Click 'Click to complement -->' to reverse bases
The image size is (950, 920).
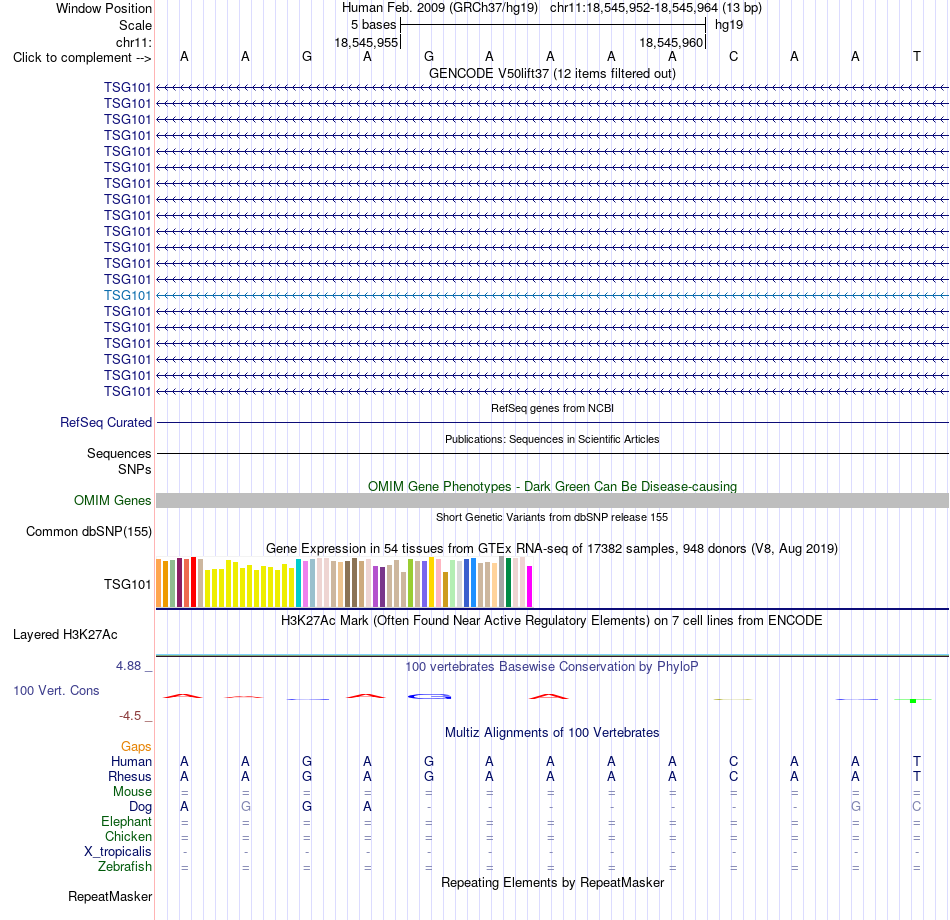tap(82, 58)
